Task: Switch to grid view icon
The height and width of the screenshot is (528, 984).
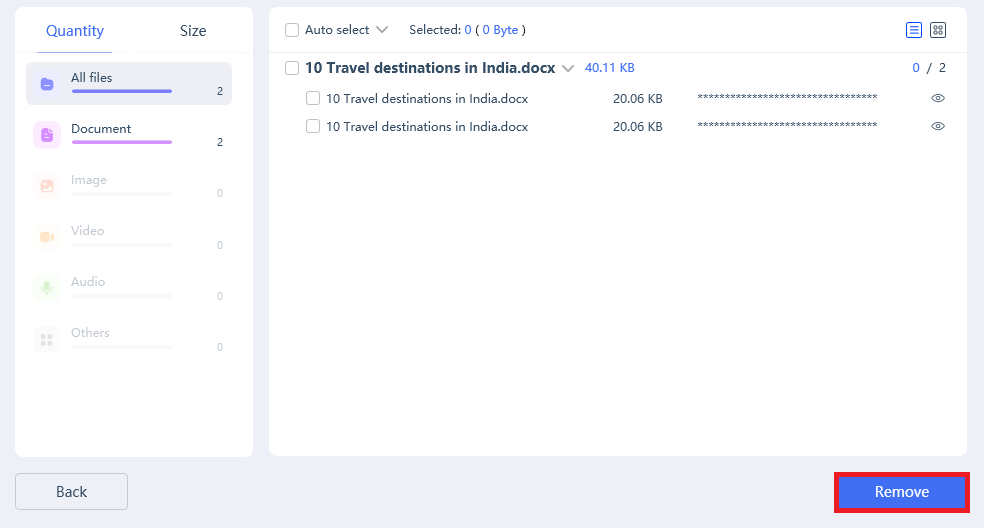Action: click(x=938, y=30)
